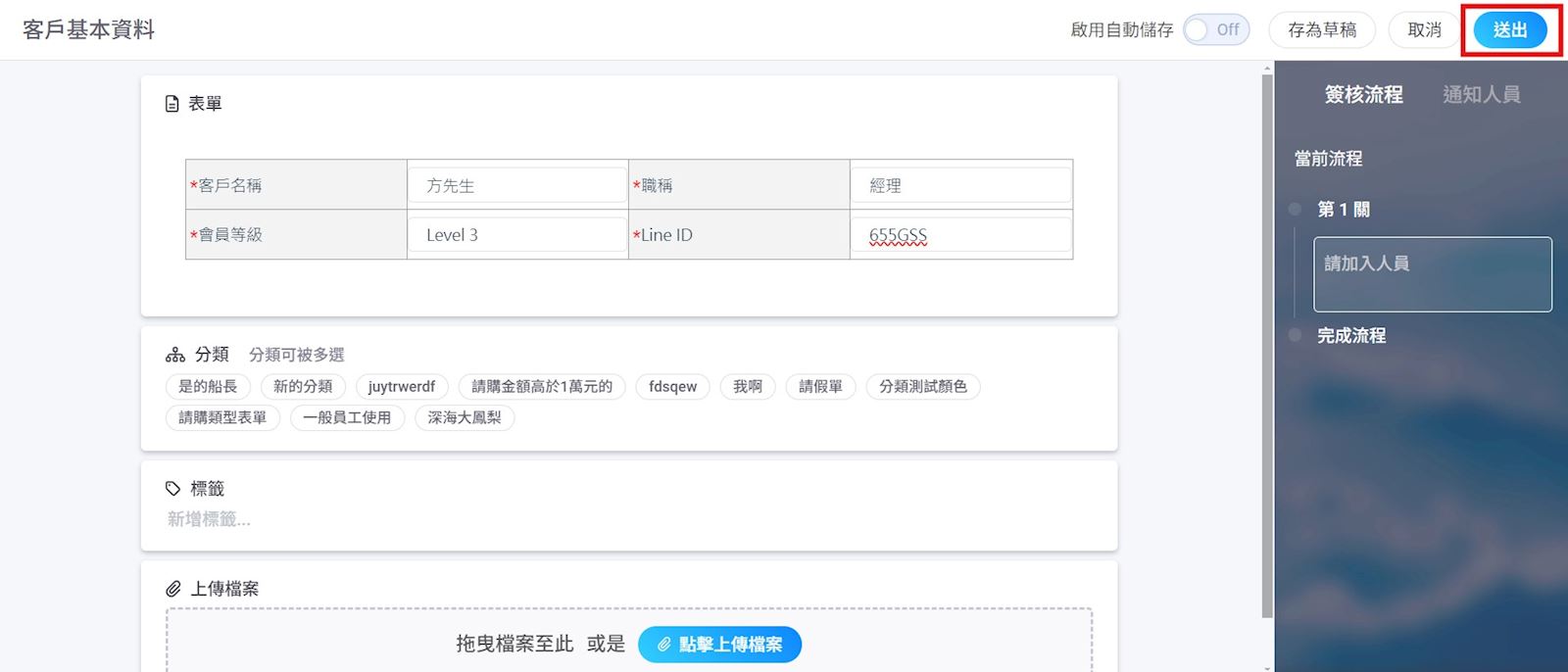Image resolution: width=1568 pixels, height=672 pixels.
Task: Click the 取消 cancel button
Action: [1424, 30]
